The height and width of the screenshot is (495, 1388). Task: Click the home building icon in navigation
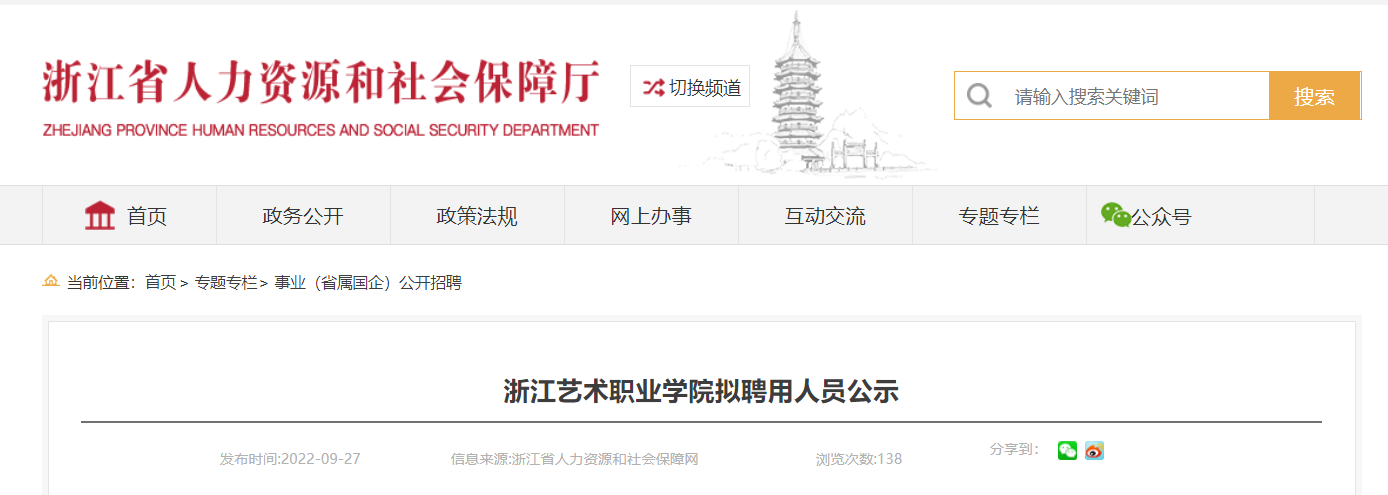click(x=100, y=215)
